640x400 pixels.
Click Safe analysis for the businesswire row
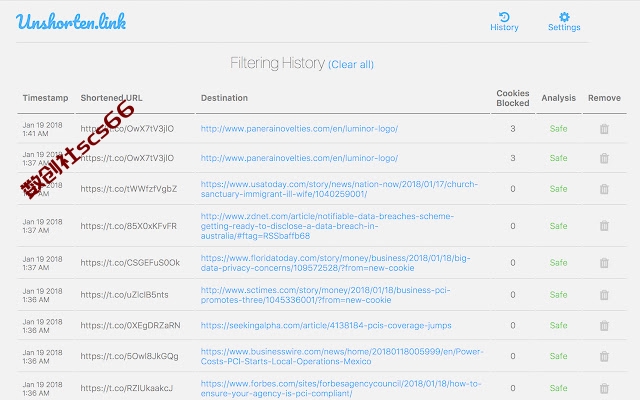point(558,356)
